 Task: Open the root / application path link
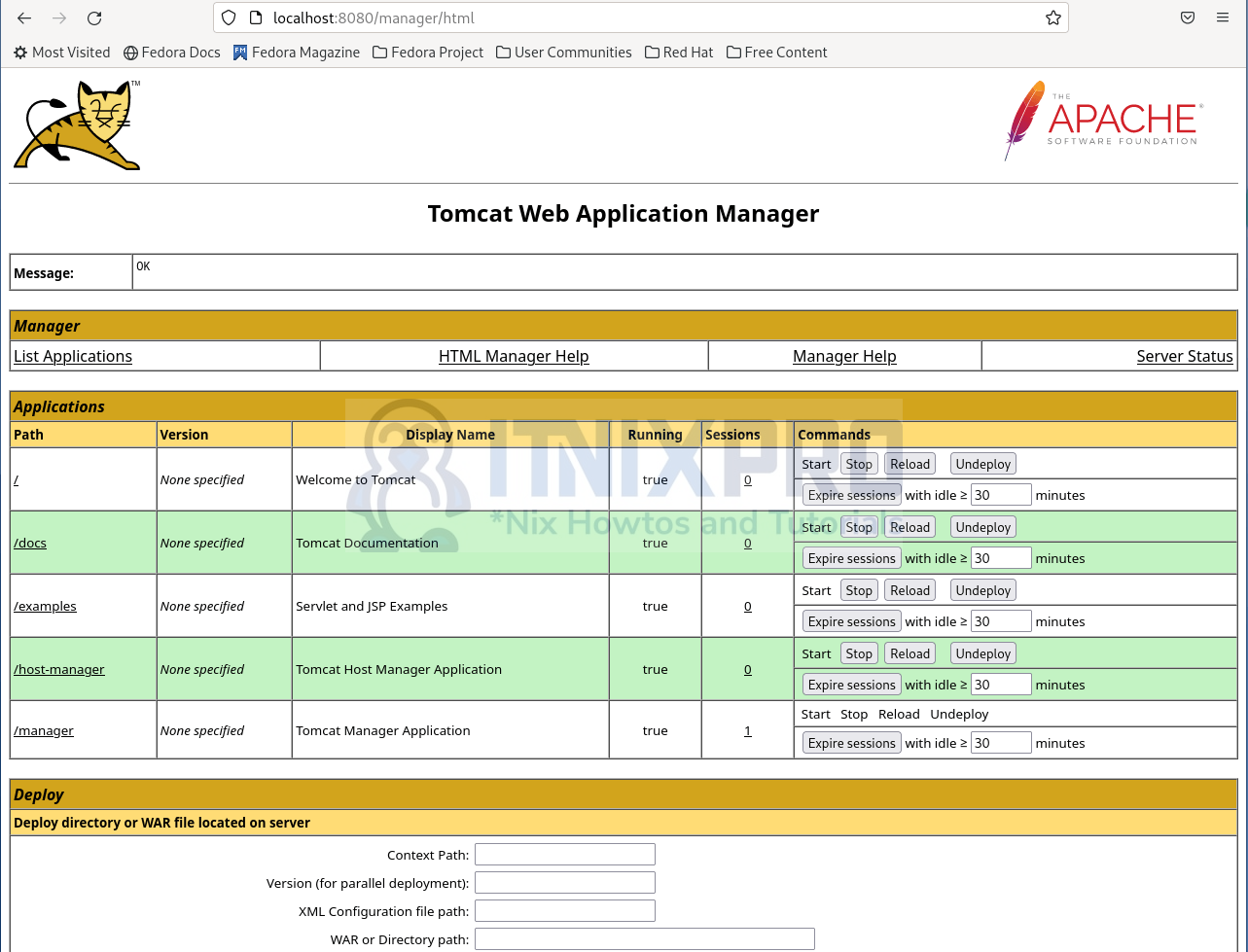[16, 479]
